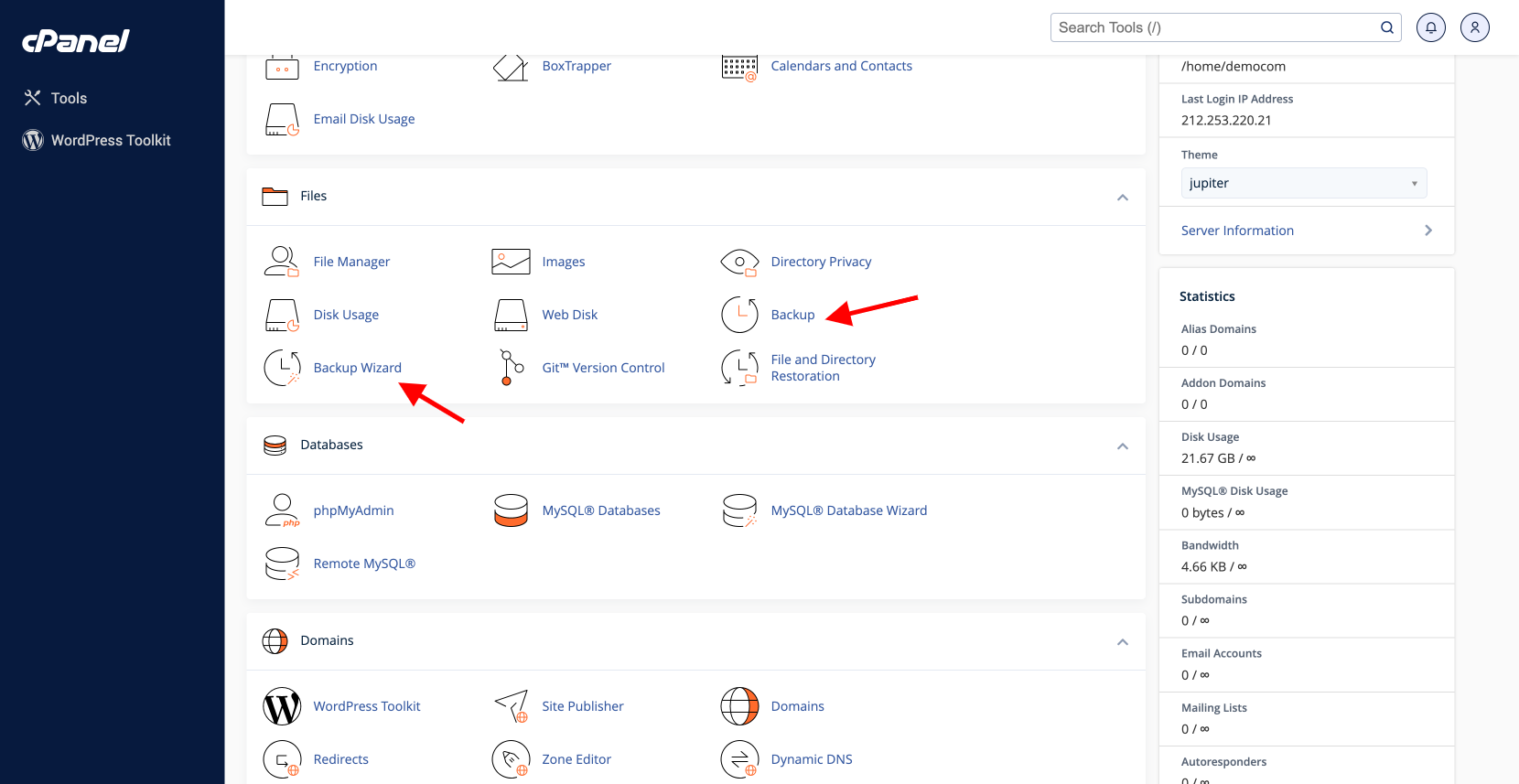The width and height of the screenshot is (1519, 784).
Task: Open the Images link
Action: [564, 262]
